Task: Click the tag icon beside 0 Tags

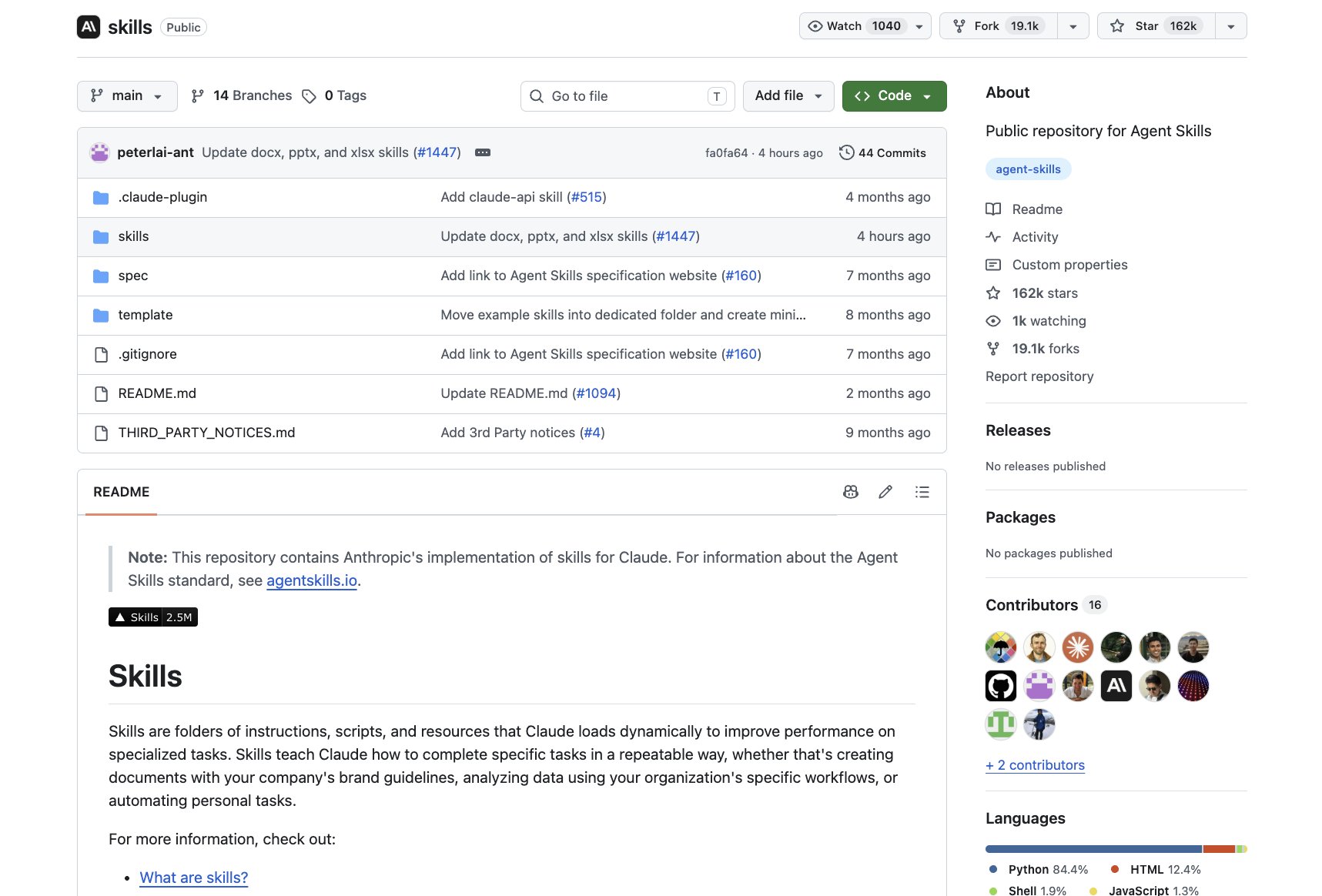Action: point(309,96)
